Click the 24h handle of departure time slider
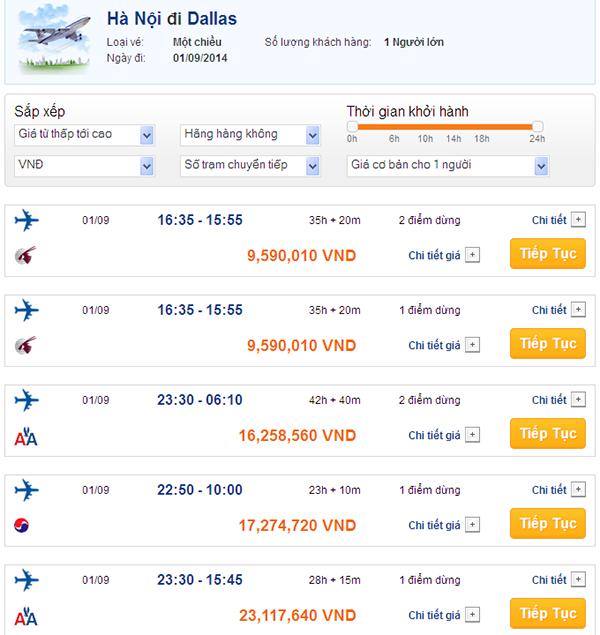Image resolution: width=600 pixels, height=635 pixels. 537,127
